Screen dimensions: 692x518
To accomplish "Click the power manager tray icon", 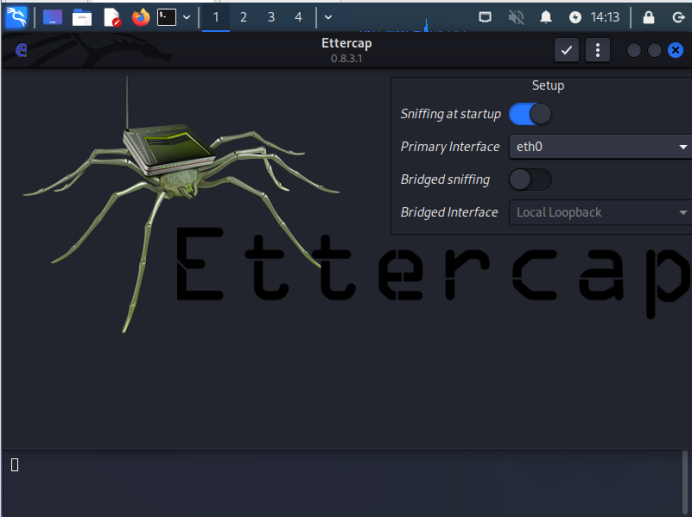I will coord(575,17).
